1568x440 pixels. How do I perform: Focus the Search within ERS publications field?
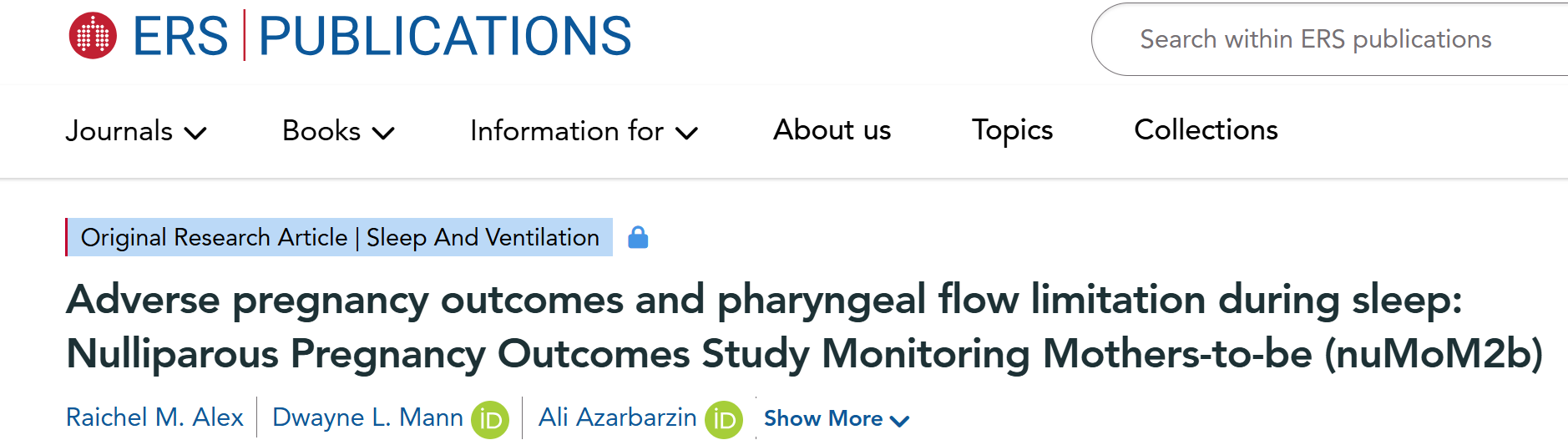point(1329,39)
